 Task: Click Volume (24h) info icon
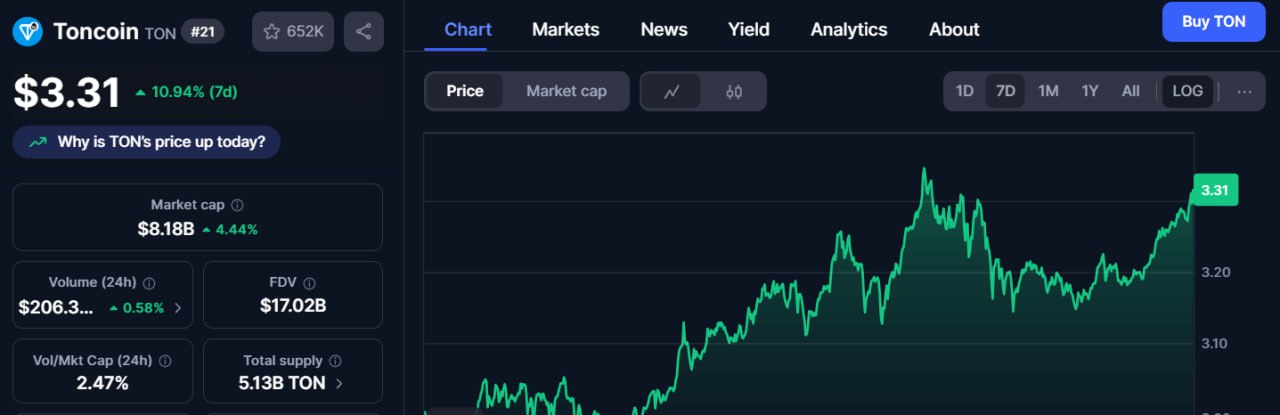click(x=149, y=283)
